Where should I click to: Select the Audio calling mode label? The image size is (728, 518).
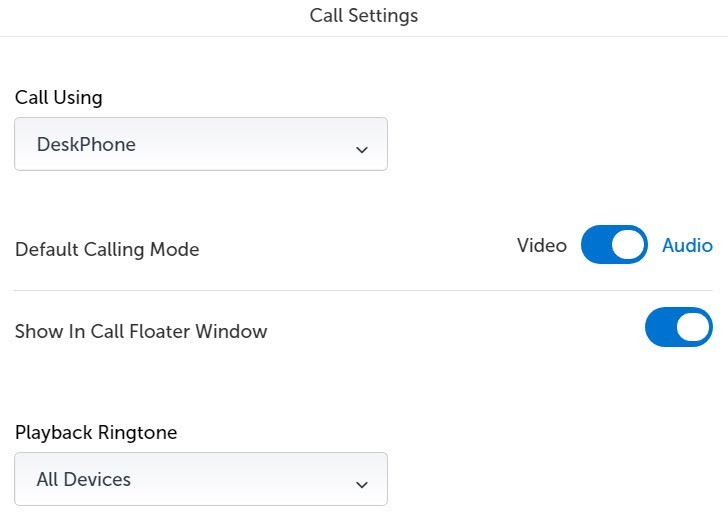pos(687,245)
